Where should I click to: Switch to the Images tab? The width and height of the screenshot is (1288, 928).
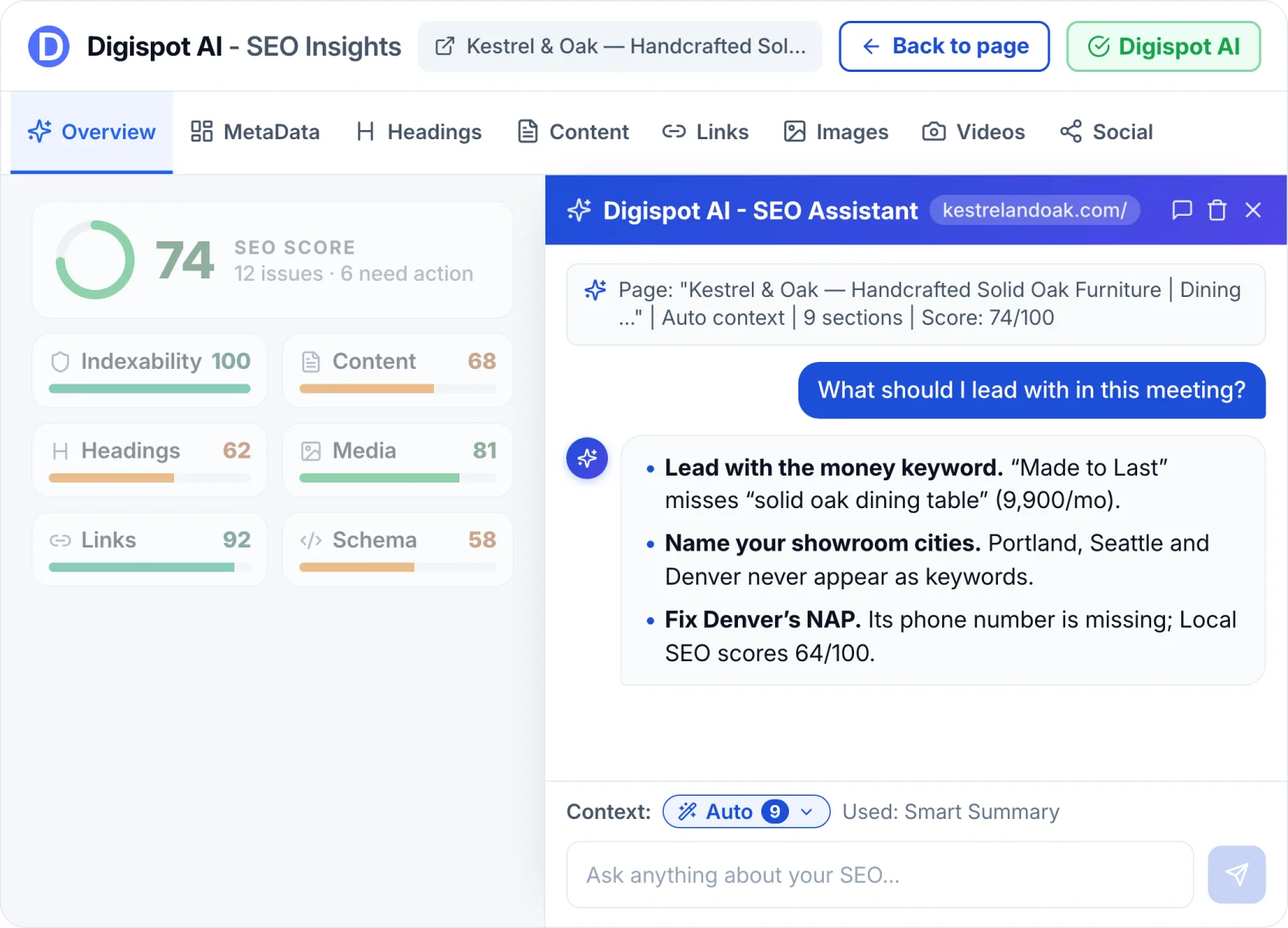point(835,132)
